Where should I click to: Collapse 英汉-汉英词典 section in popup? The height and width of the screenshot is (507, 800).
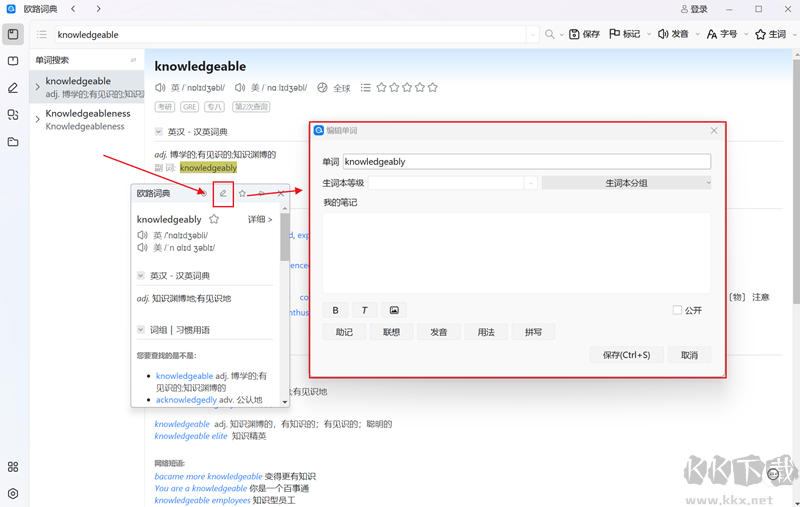click(141, 275)
